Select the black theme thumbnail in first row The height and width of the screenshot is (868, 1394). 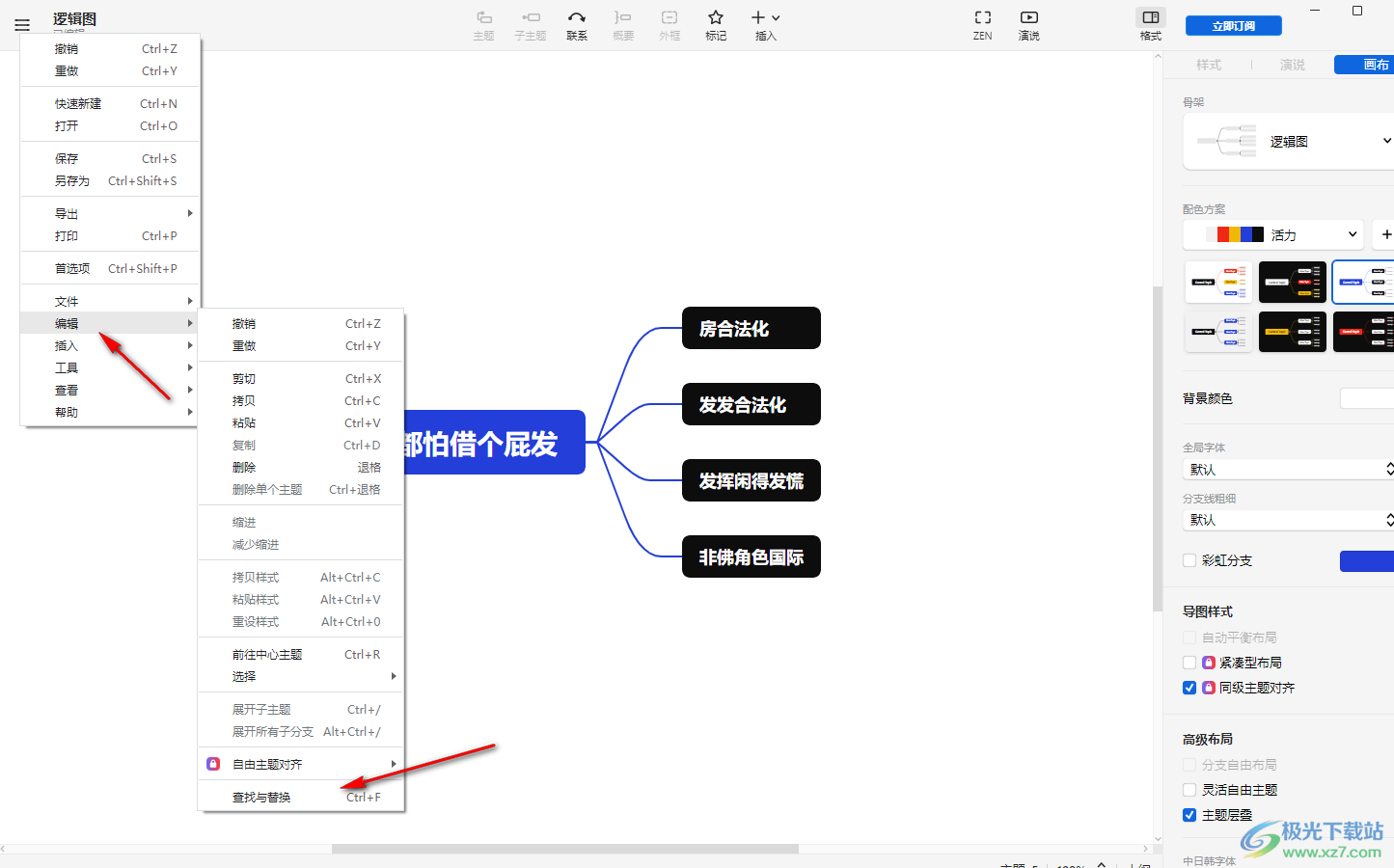click(x=1293, y=282)
